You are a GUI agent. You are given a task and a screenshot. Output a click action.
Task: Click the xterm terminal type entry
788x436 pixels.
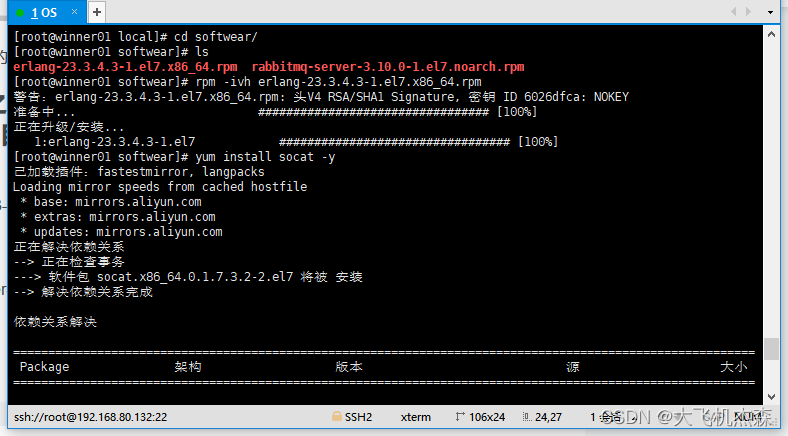tap(416, 417)
